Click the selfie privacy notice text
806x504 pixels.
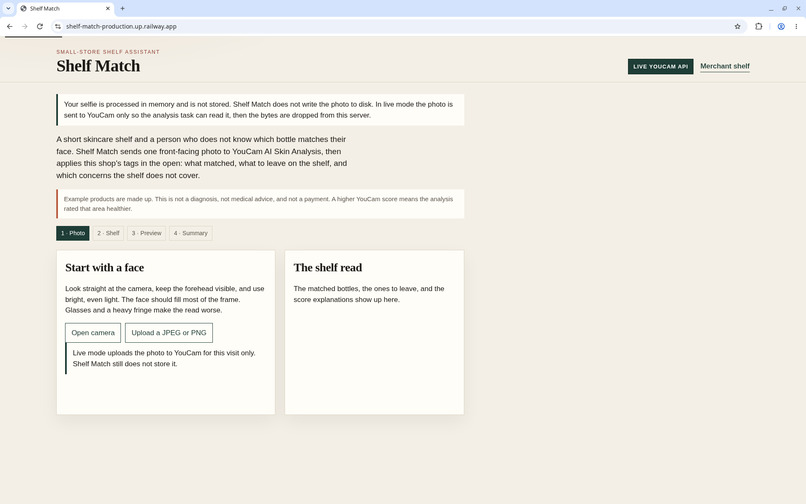[258, 110]
